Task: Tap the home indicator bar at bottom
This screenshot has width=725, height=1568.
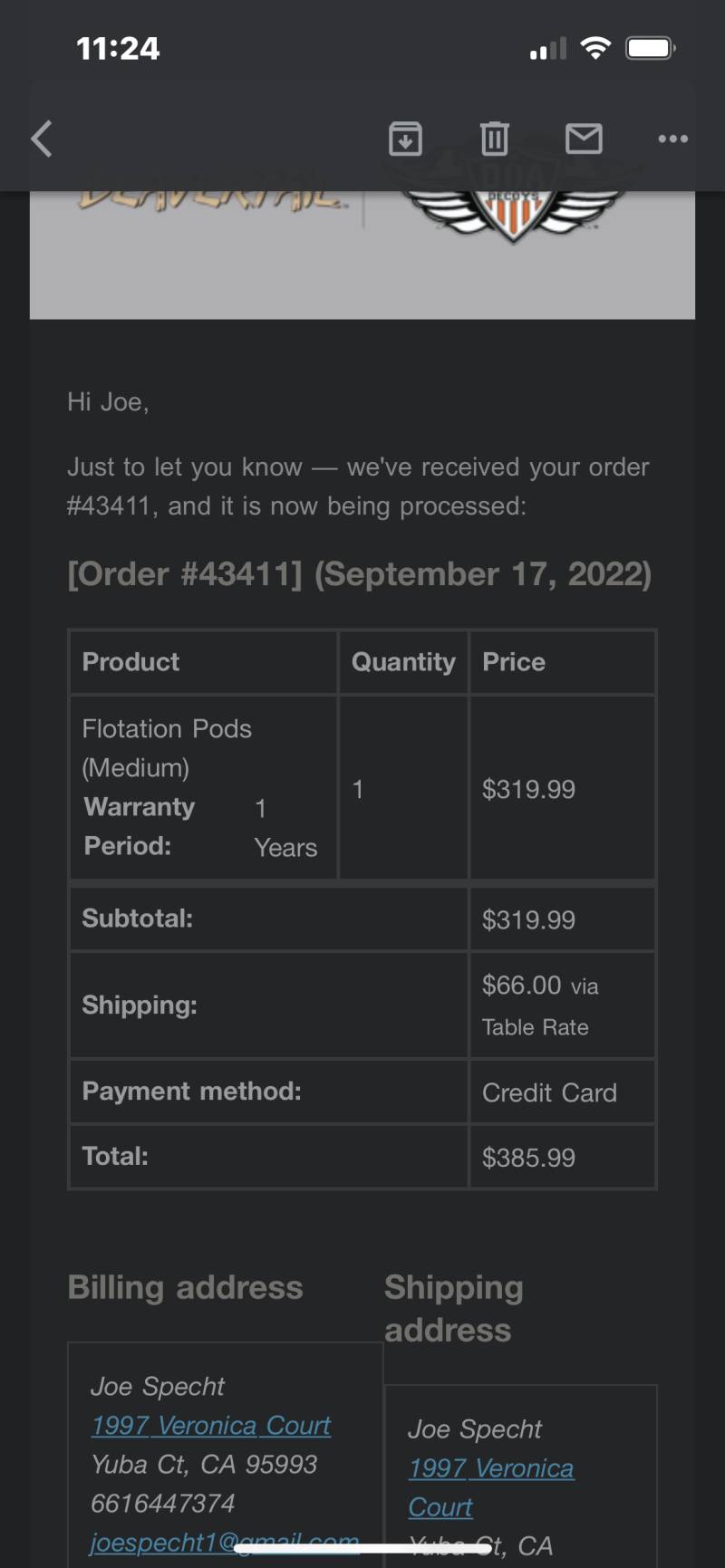Action: pyautogui.click(x=362, y=1548)
